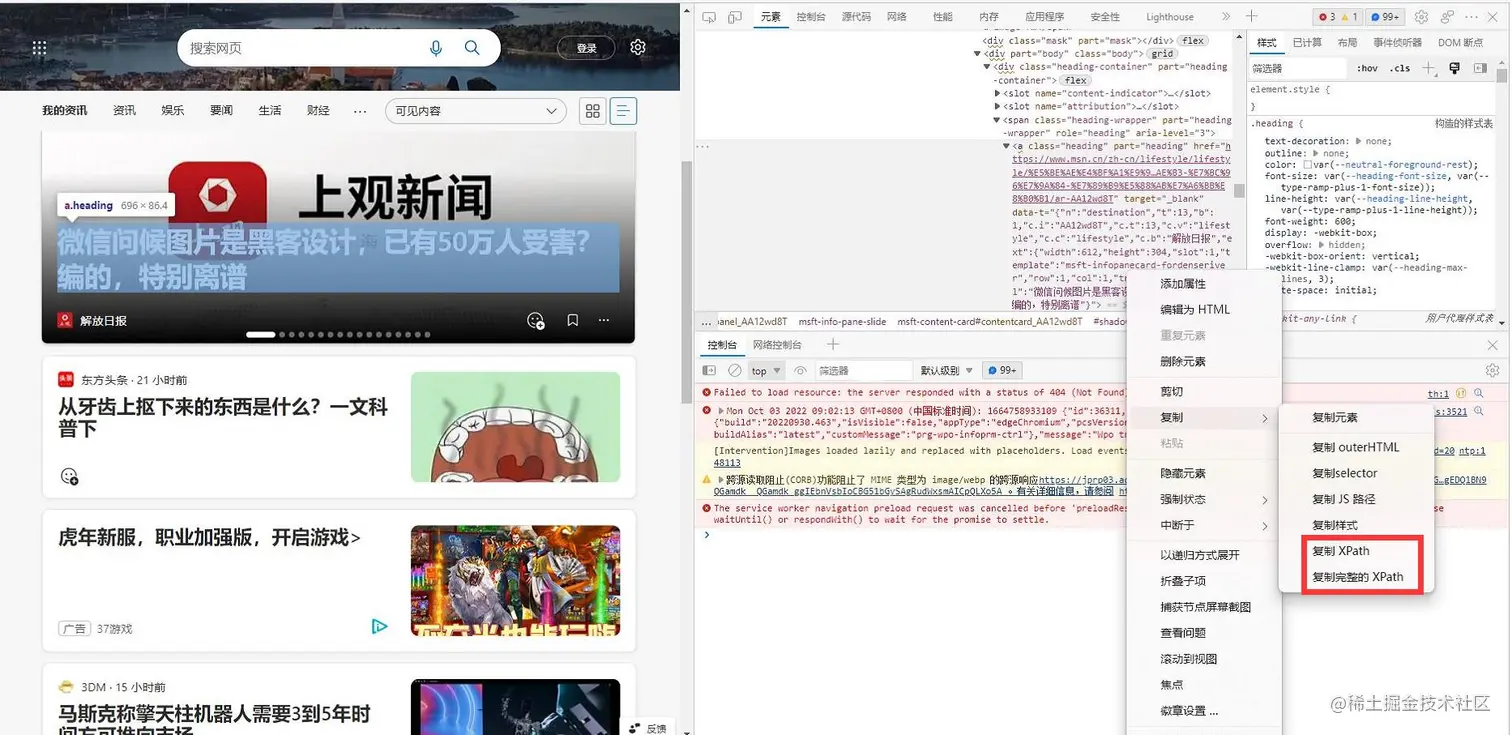Clear the console with the circle-slash icon
Image resolution: width=1512 pixels, height=735 pixels.
735,370
